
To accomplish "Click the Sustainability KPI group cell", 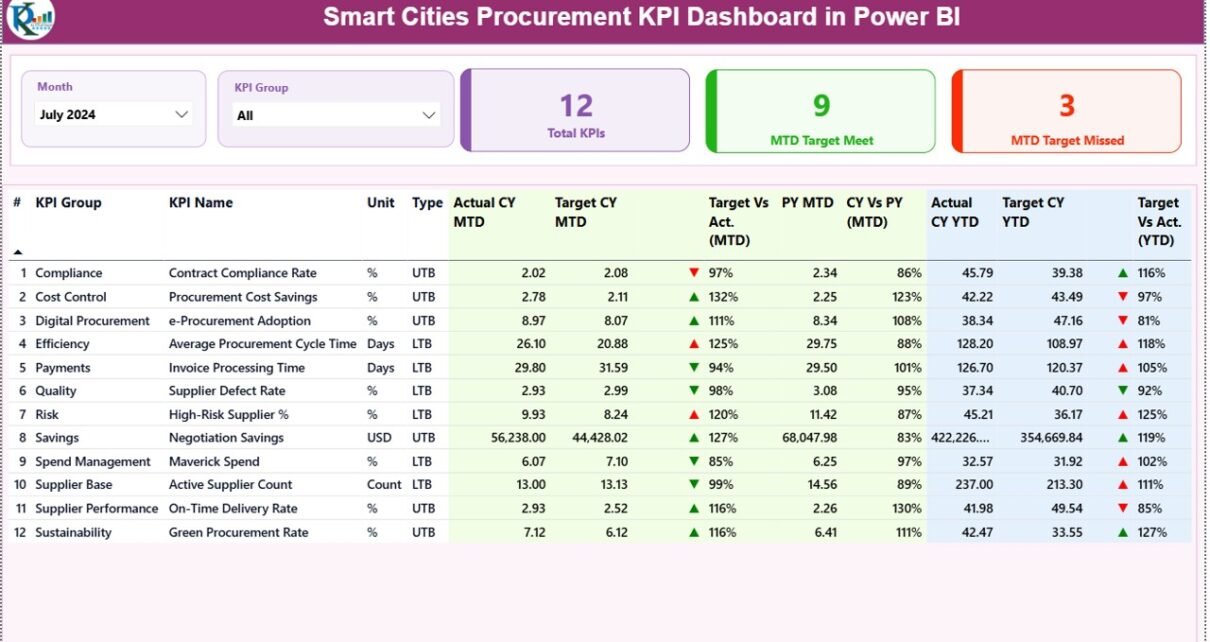I will [x=73, y=533].
